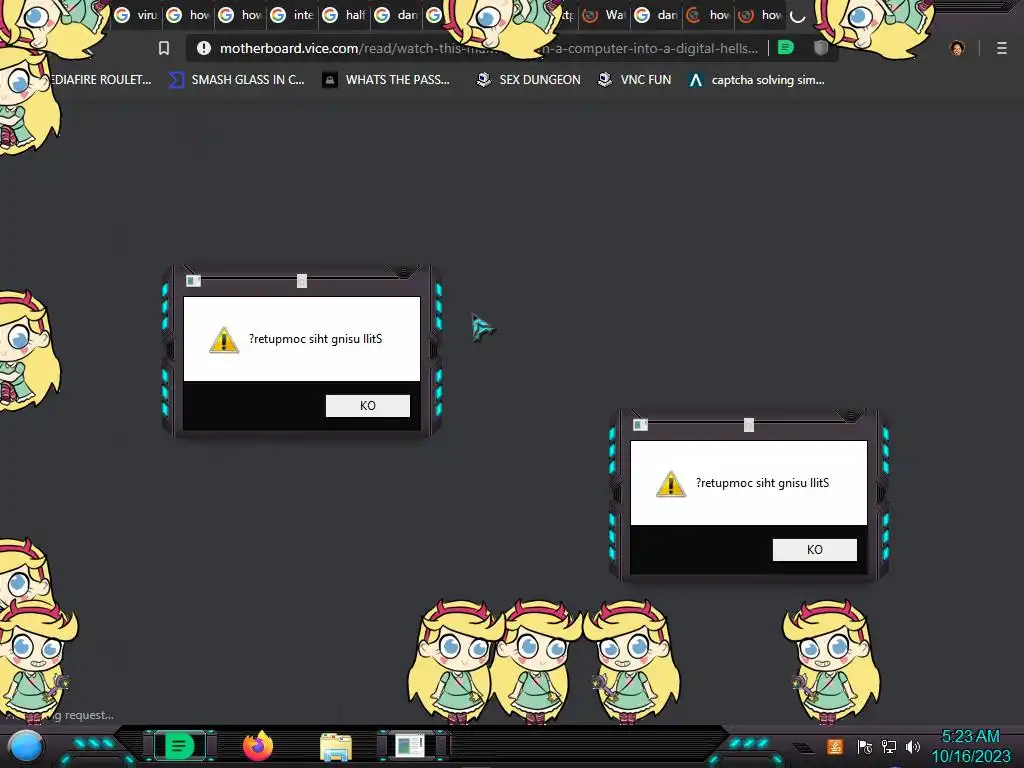The image size is (1024, 768).
Task: Open the browser profile avatar
Action: click(957, 48)
